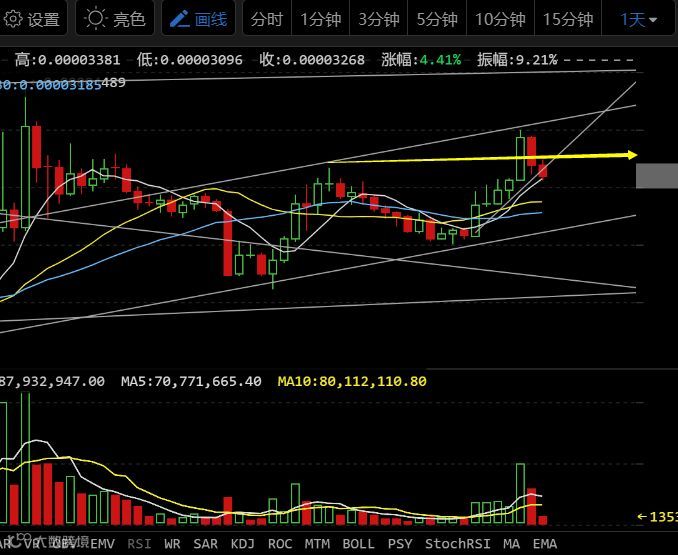Switch chart interval to 15分钟
Viewport: 678px width, 555px height.
568,19
